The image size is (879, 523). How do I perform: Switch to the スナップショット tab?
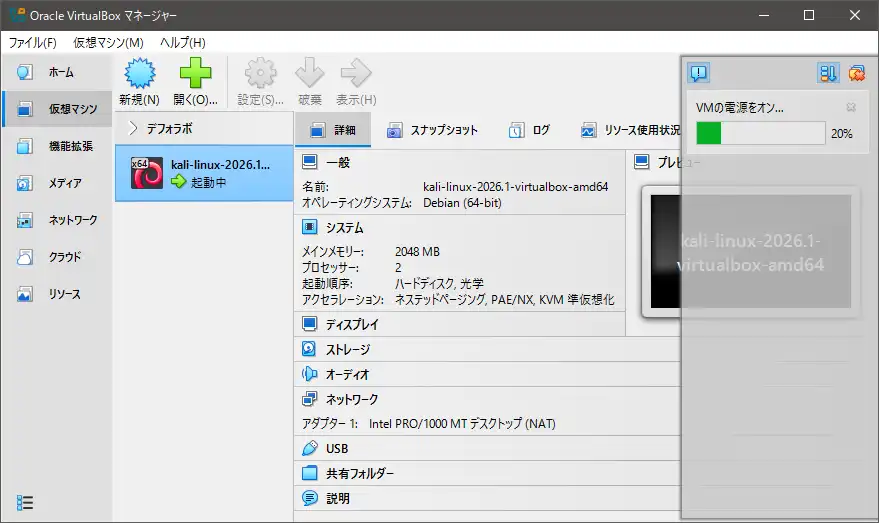pyautogui.click(x=432, y=130)
